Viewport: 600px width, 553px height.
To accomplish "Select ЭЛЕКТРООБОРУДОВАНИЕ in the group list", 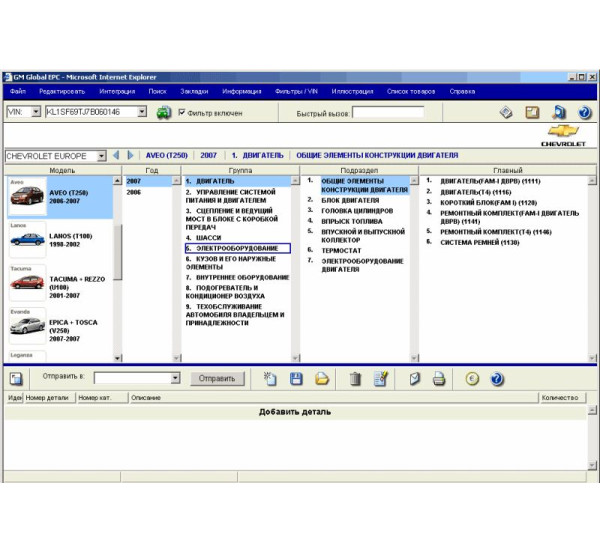I will (237, 248).
